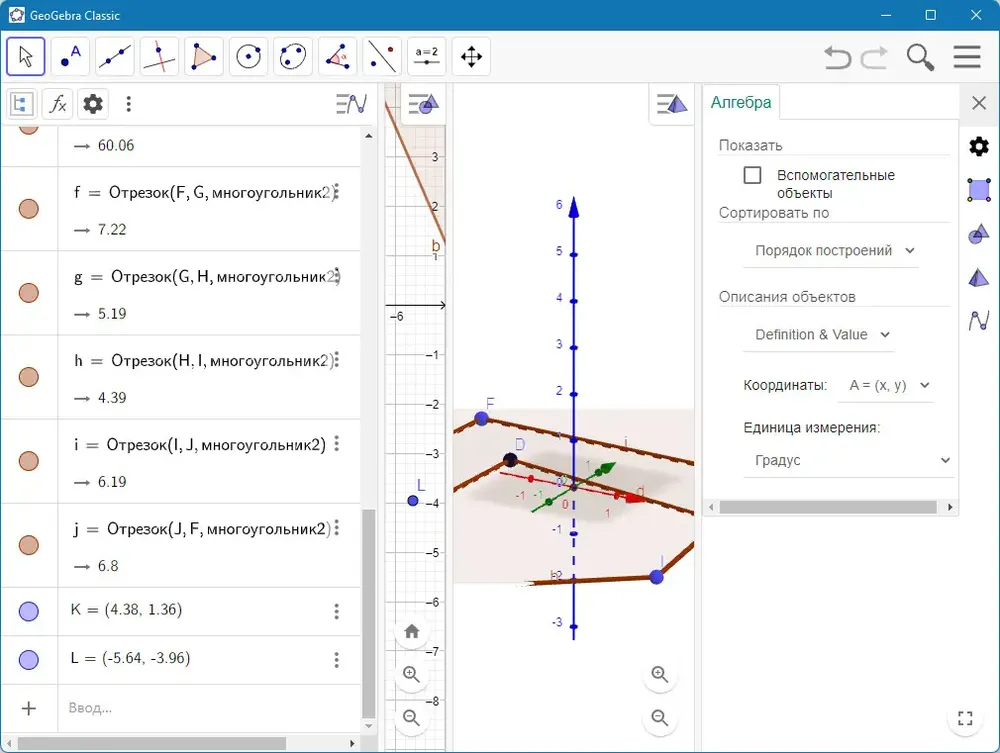
Task: Enable the Вспомогательные объекты checkbox
Action: [x=753, y=175]
